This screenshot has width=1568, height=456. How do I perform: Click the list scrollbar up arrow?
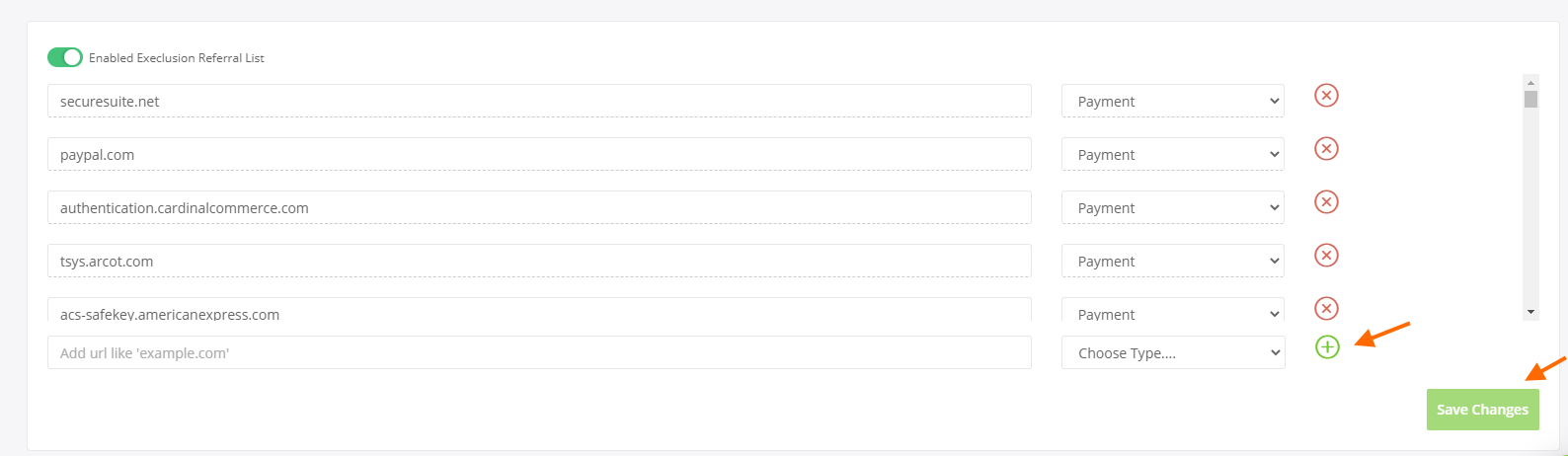[x=1530, y=82]
